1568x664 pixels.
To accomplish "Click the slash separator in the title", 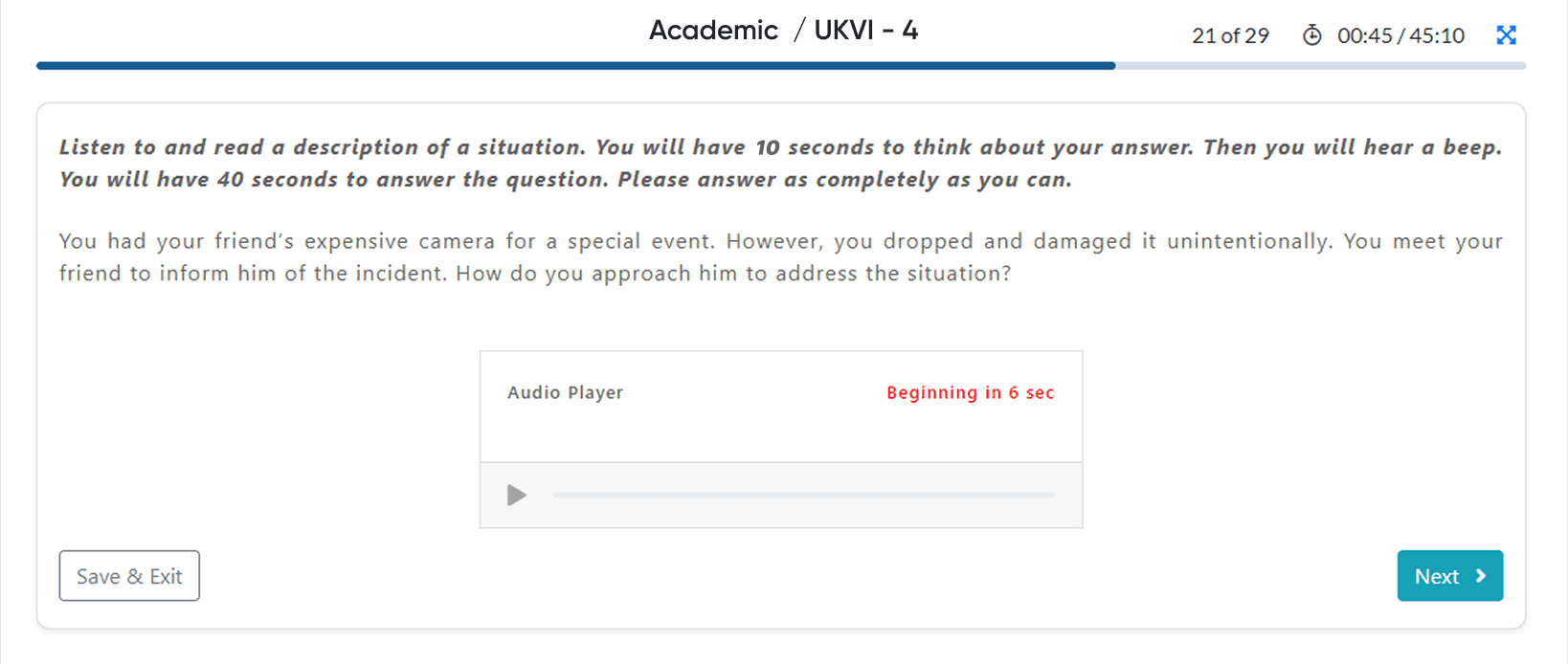I will click(799, 31).
